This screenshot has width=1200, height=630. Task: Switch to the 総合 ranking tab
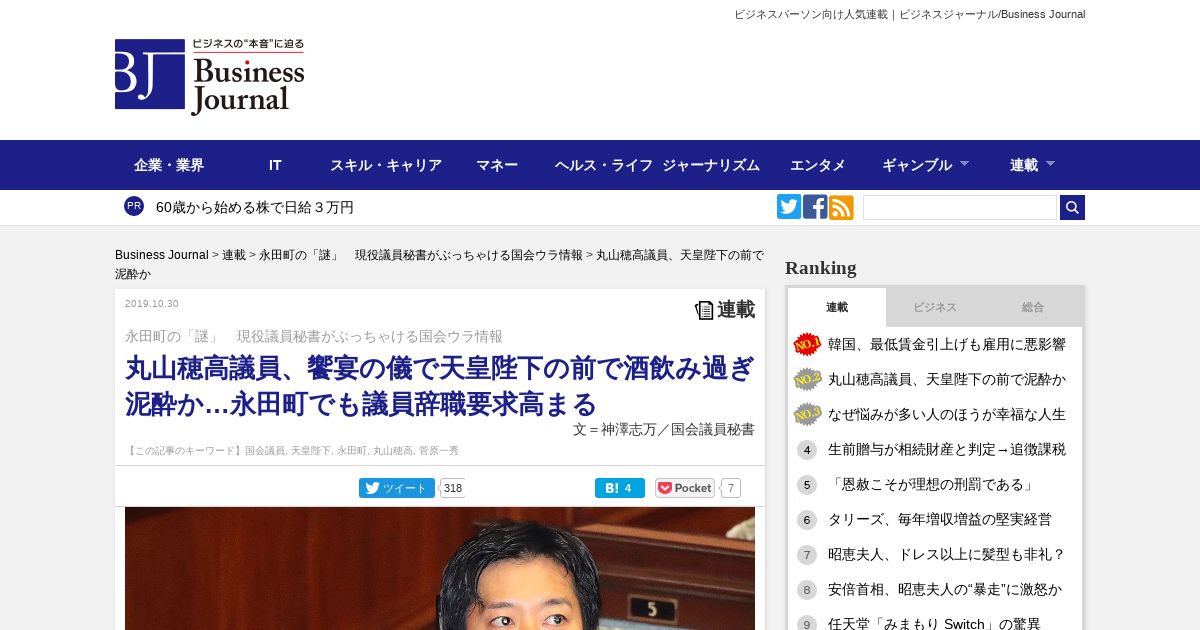tap(1033, 307)
